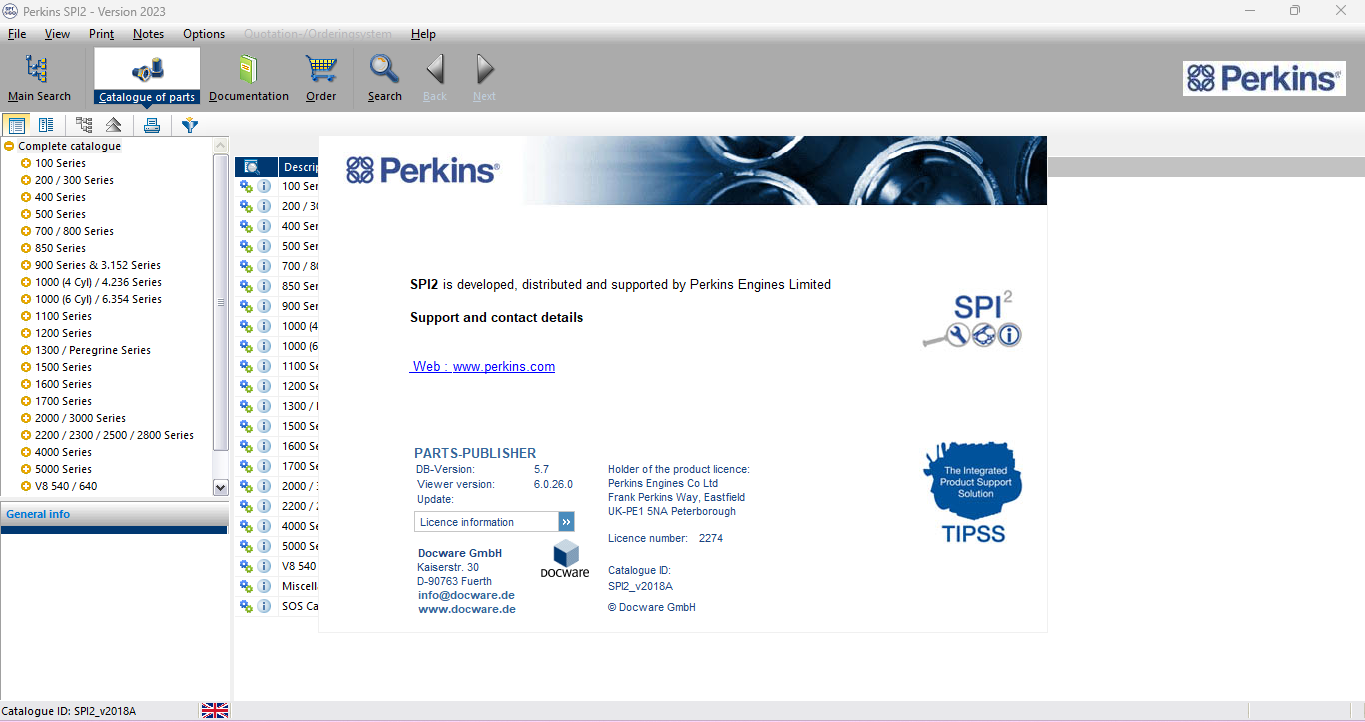
Task: Open the View menu
Action: pos(58,34)
